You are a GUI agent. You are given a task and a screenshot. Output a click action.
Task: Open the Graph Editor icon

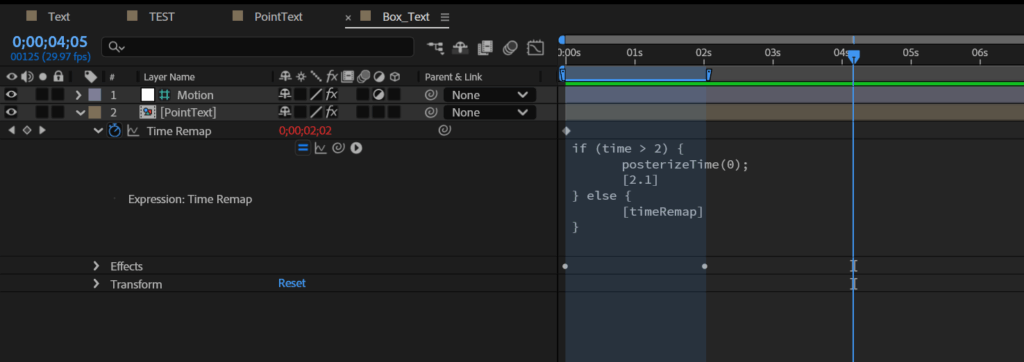[x=536, y=47]
